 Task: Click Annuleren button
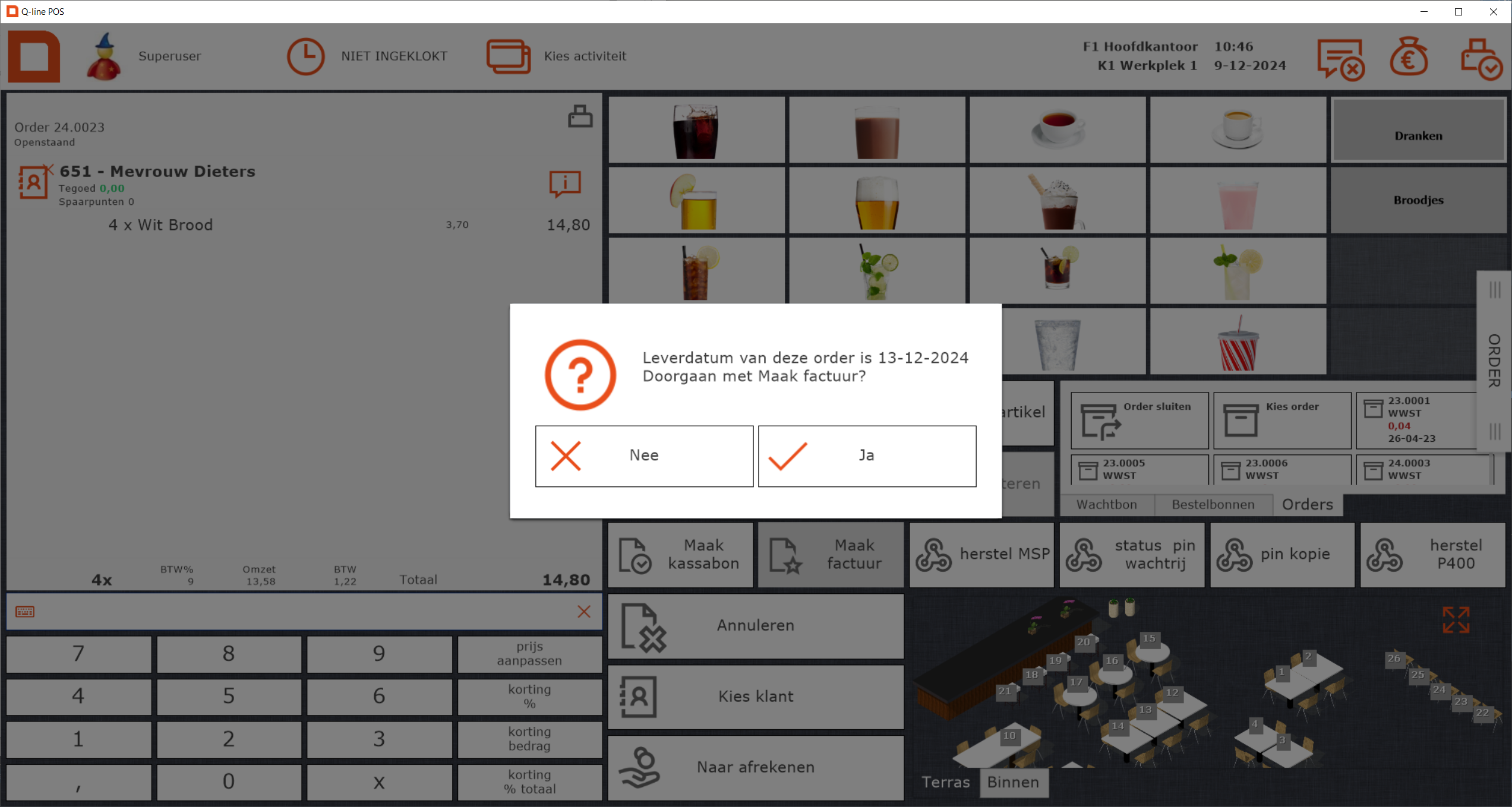pos(756,626)
